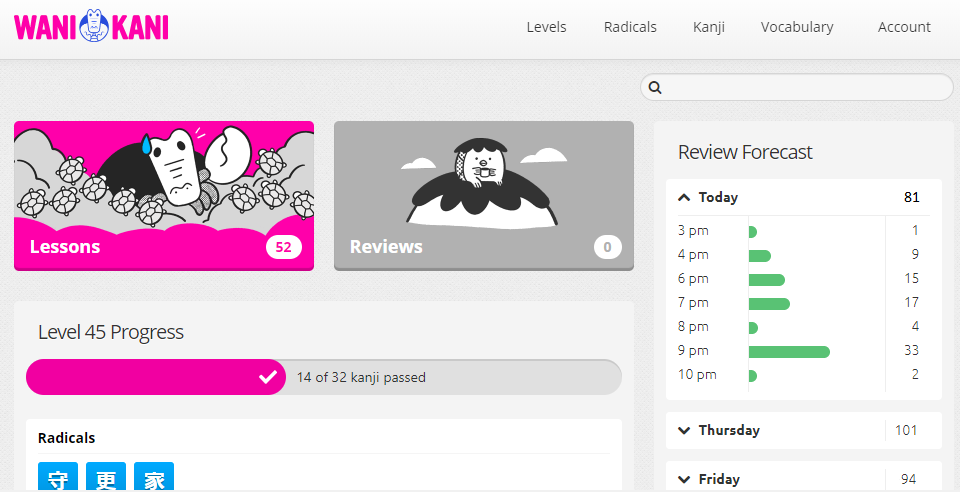Viewport: 960px width, 492px height.
Task: Click the 7 pm forecast bar
Action: pos(769,304)
